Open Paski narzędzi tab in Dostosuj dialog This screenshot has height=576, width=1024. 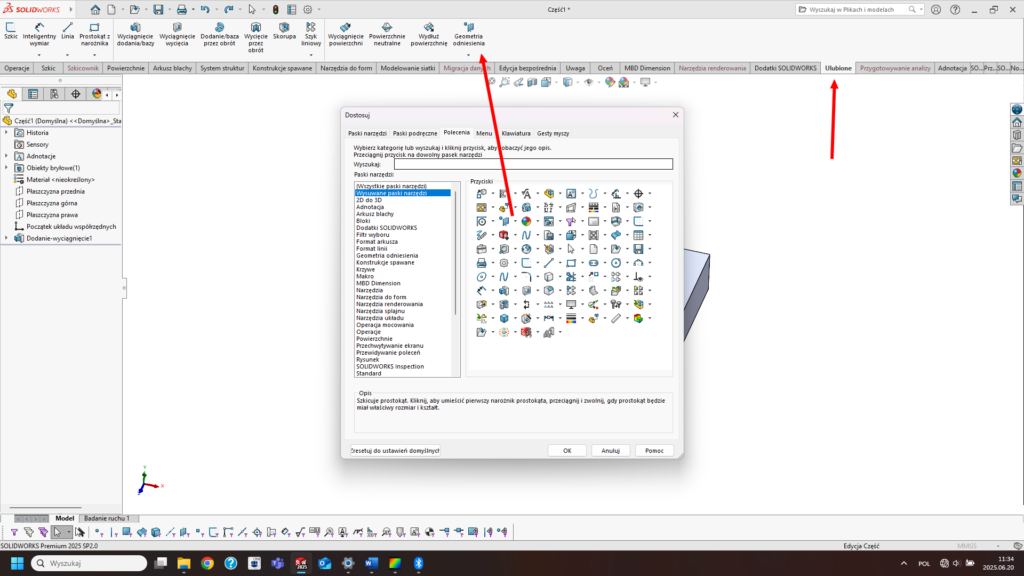coord(367,133)
